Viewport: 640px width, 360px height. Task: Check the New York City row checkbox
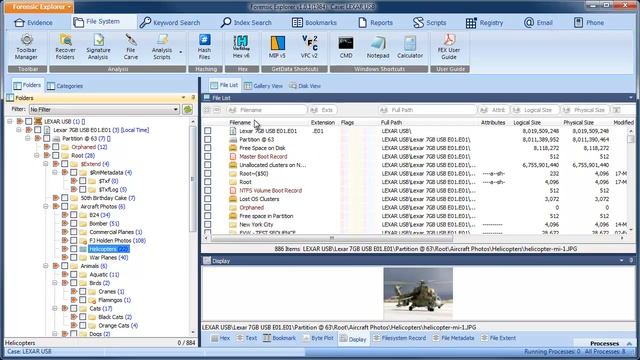208,224
